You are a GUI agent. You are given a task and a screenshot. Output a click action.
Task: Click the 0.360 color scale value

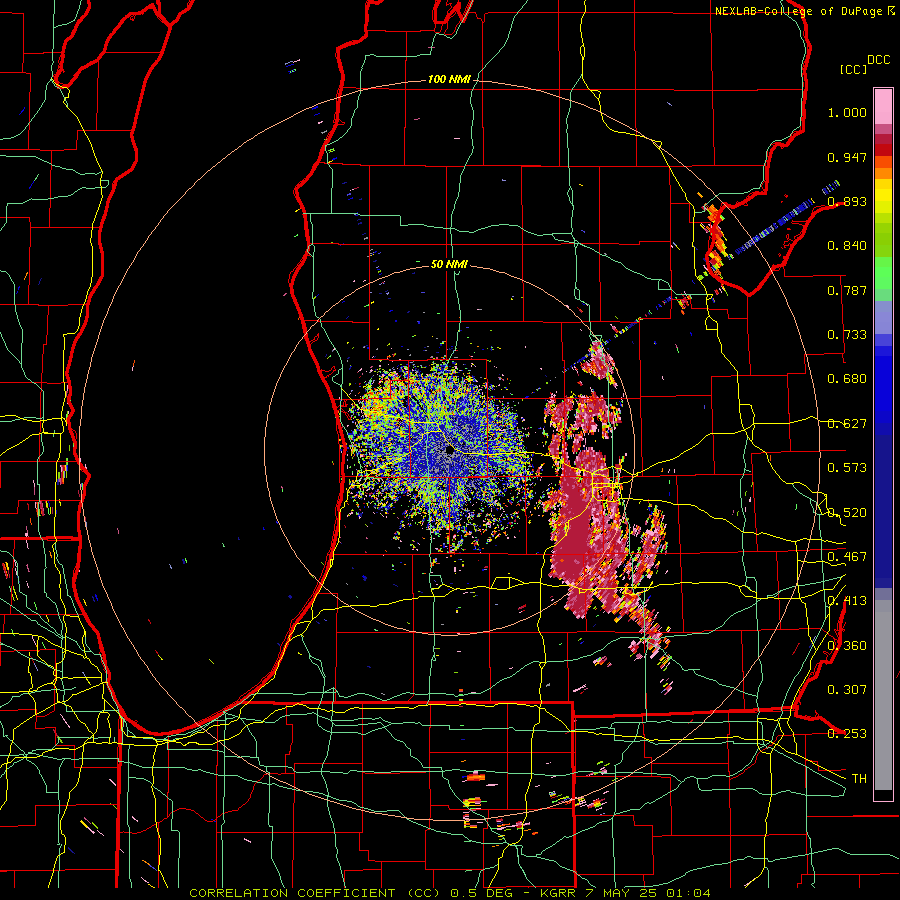tap(847, 645)
